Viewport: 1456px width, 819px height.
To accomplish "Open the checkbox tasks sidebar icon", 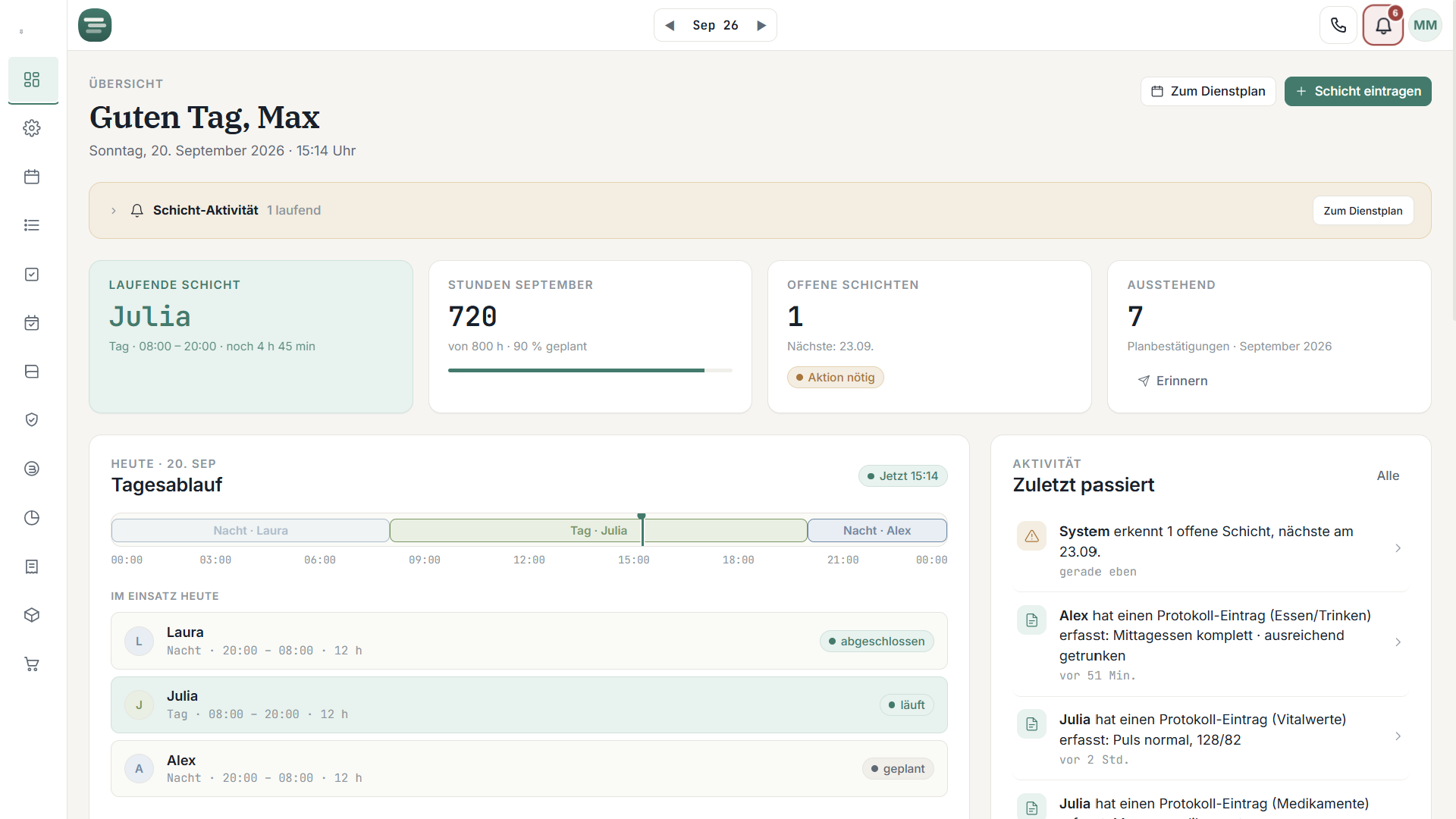I will point(32,275).
